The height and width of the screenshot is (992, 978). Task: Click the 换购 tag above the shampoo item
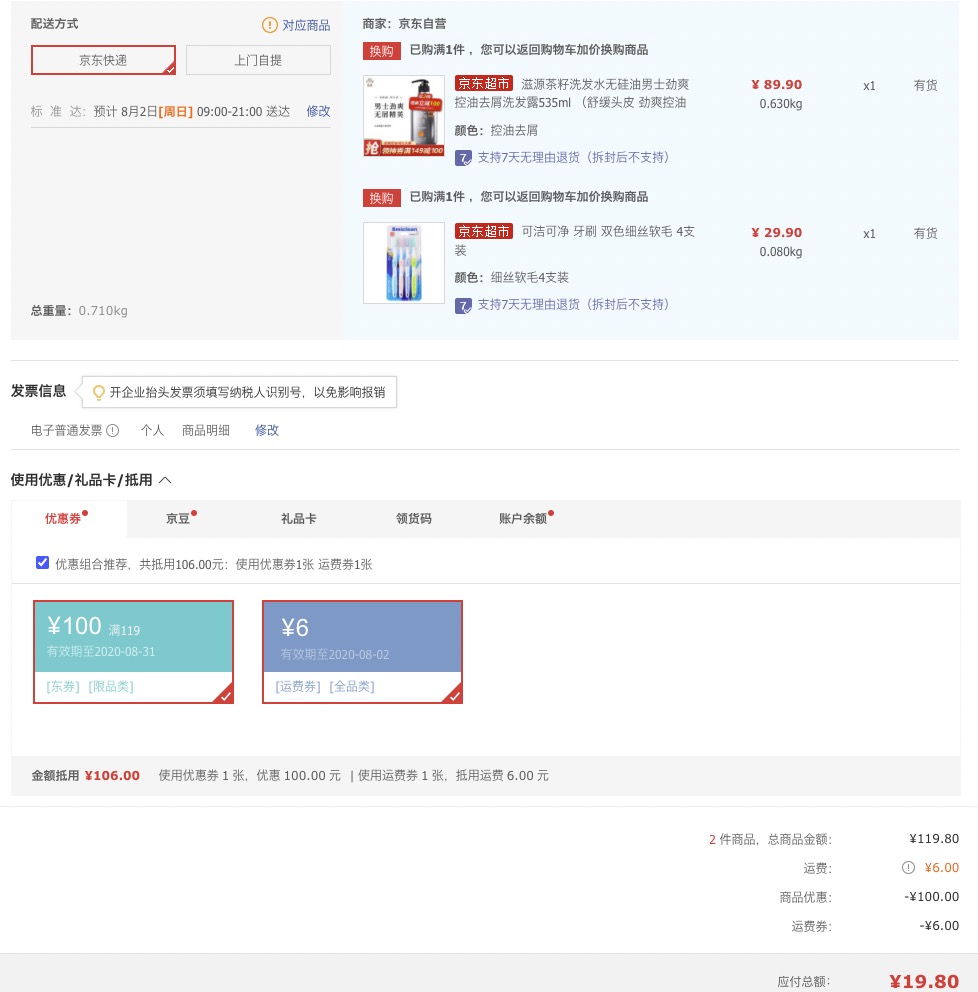(381, 51)
